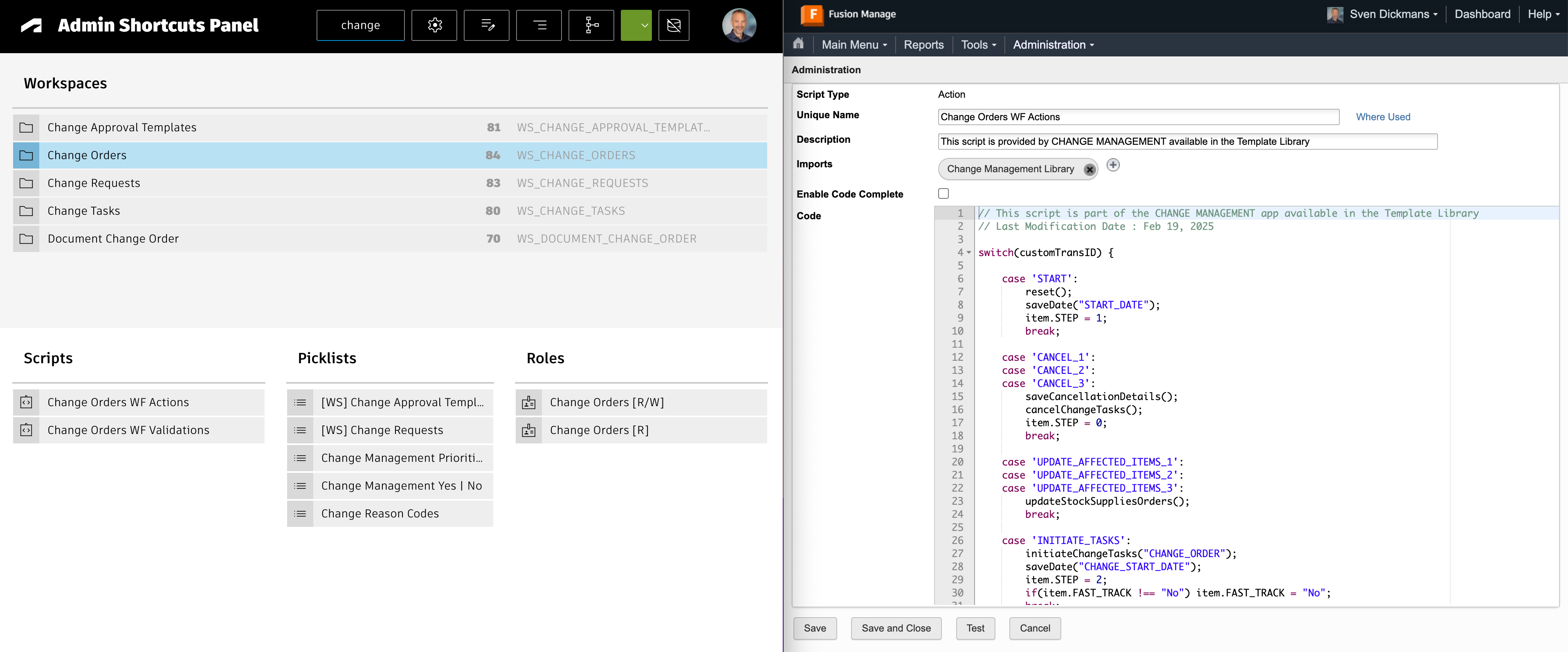Open the Tools menu
This screenshot has height=652, width=1568.
[x=977, y=45]
